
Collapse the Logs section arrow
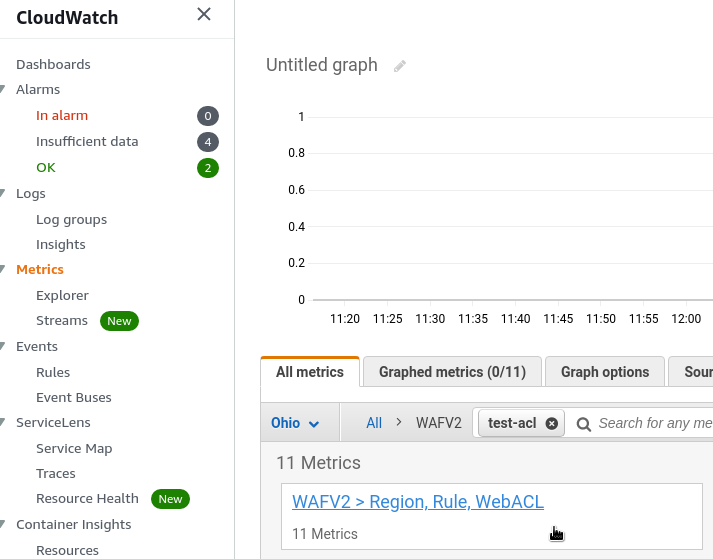click(x=3, y=193)
